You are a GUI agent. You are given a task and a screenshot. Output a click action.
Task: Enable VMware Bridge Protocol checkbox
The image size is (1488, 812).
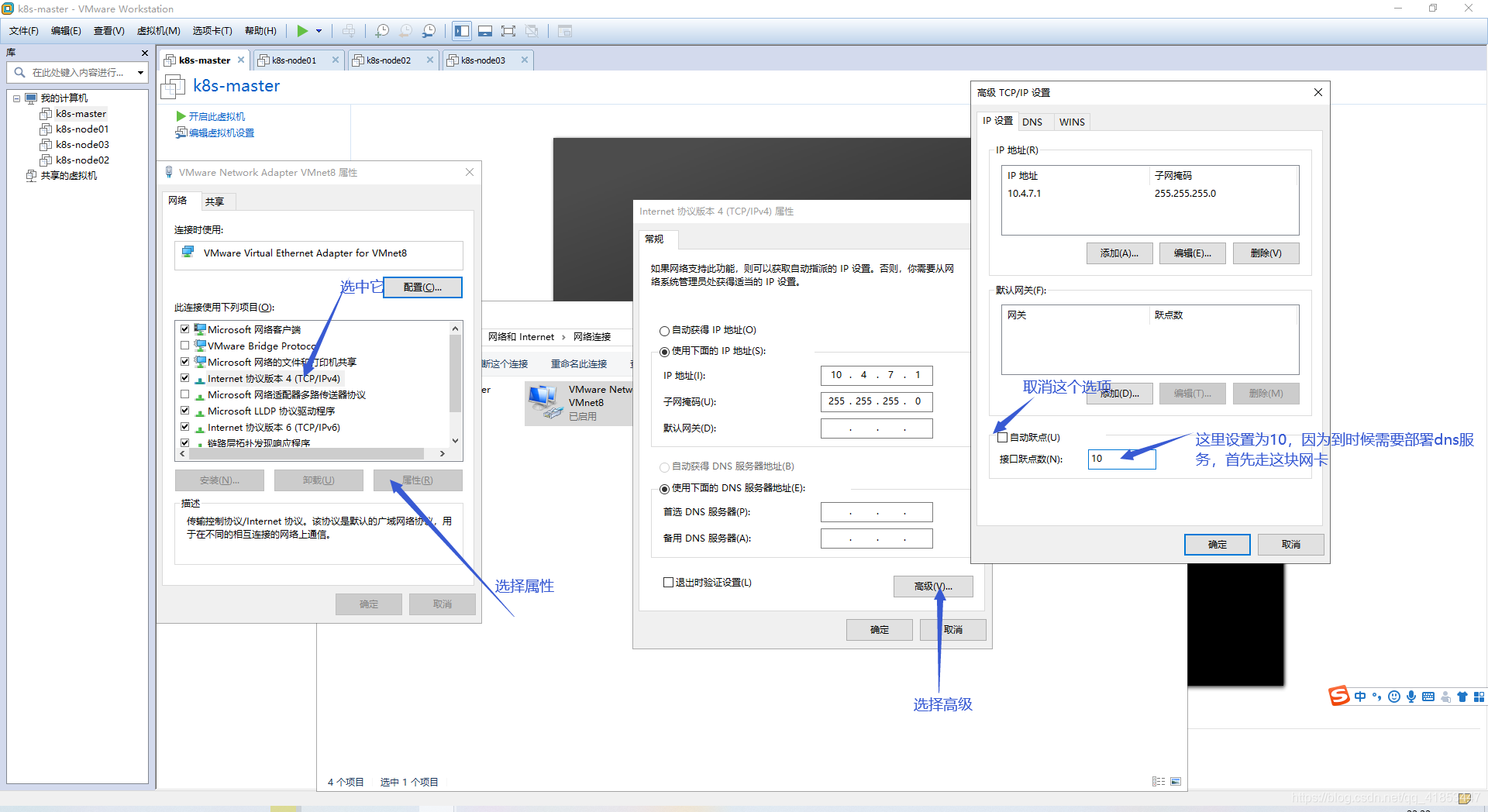click(x=185, y=346)
